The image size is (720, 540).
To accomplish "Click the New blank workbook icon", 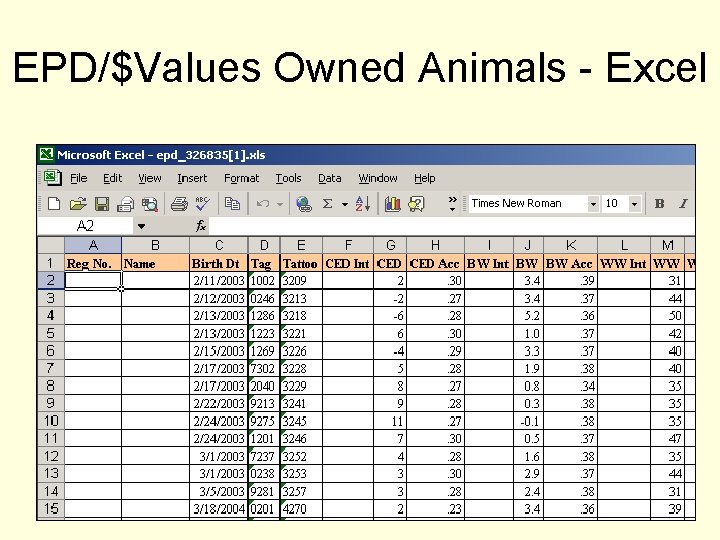I will [54, 203].
